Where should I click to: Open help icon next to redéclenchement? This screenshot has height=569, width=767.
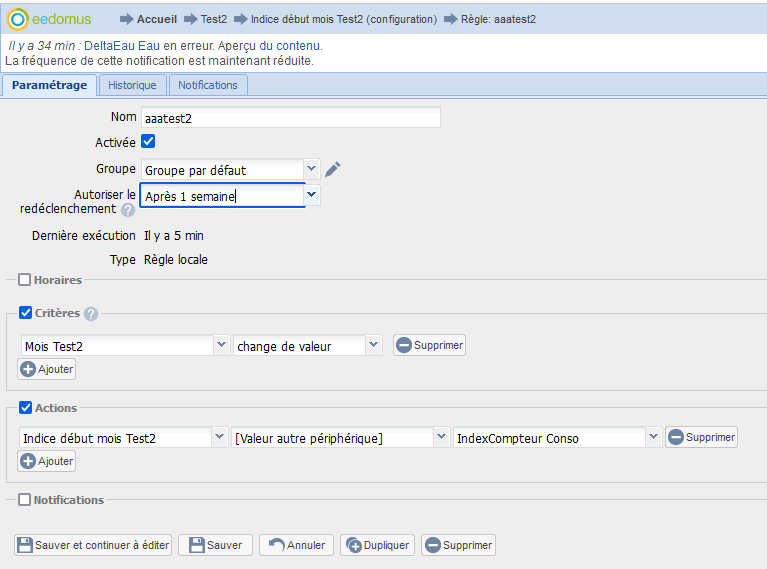[x=128, y=210]
